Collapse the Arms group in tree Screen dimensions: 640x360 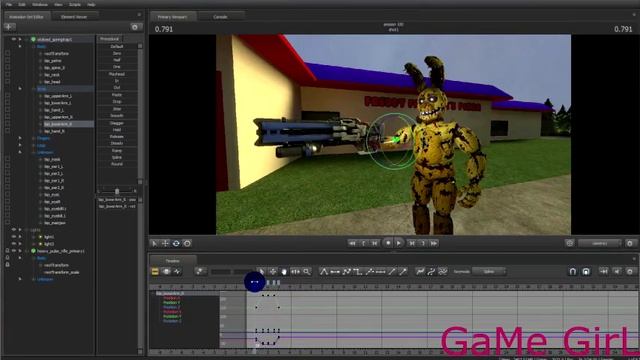(x=20, y=89)
